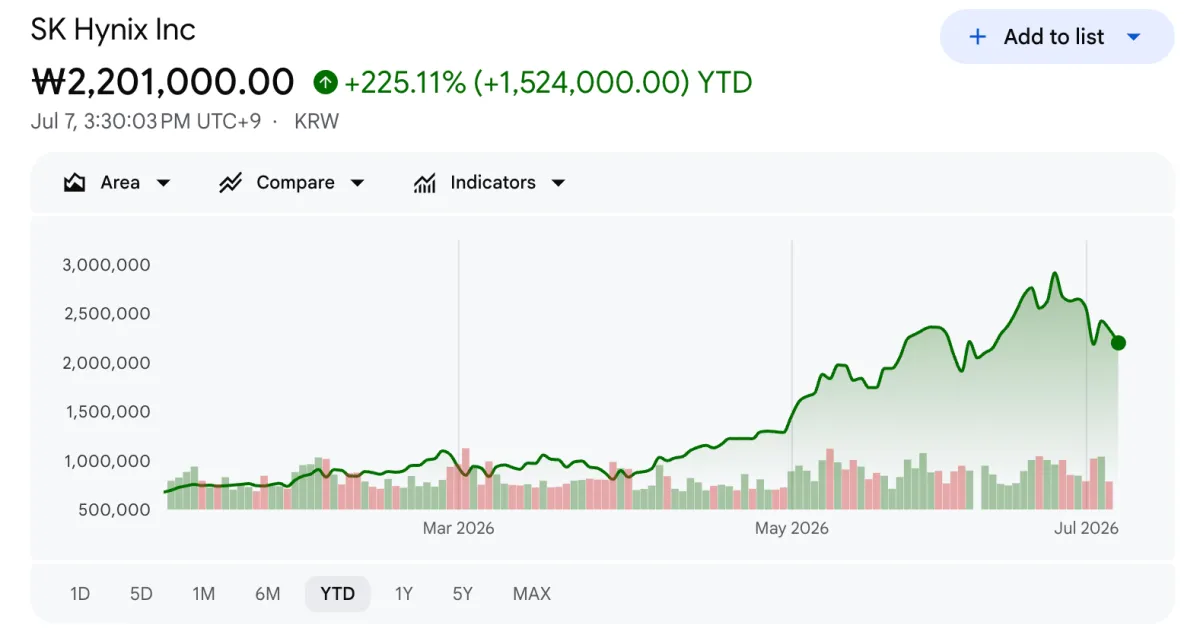Click the Add to list button

point(1057,37)
